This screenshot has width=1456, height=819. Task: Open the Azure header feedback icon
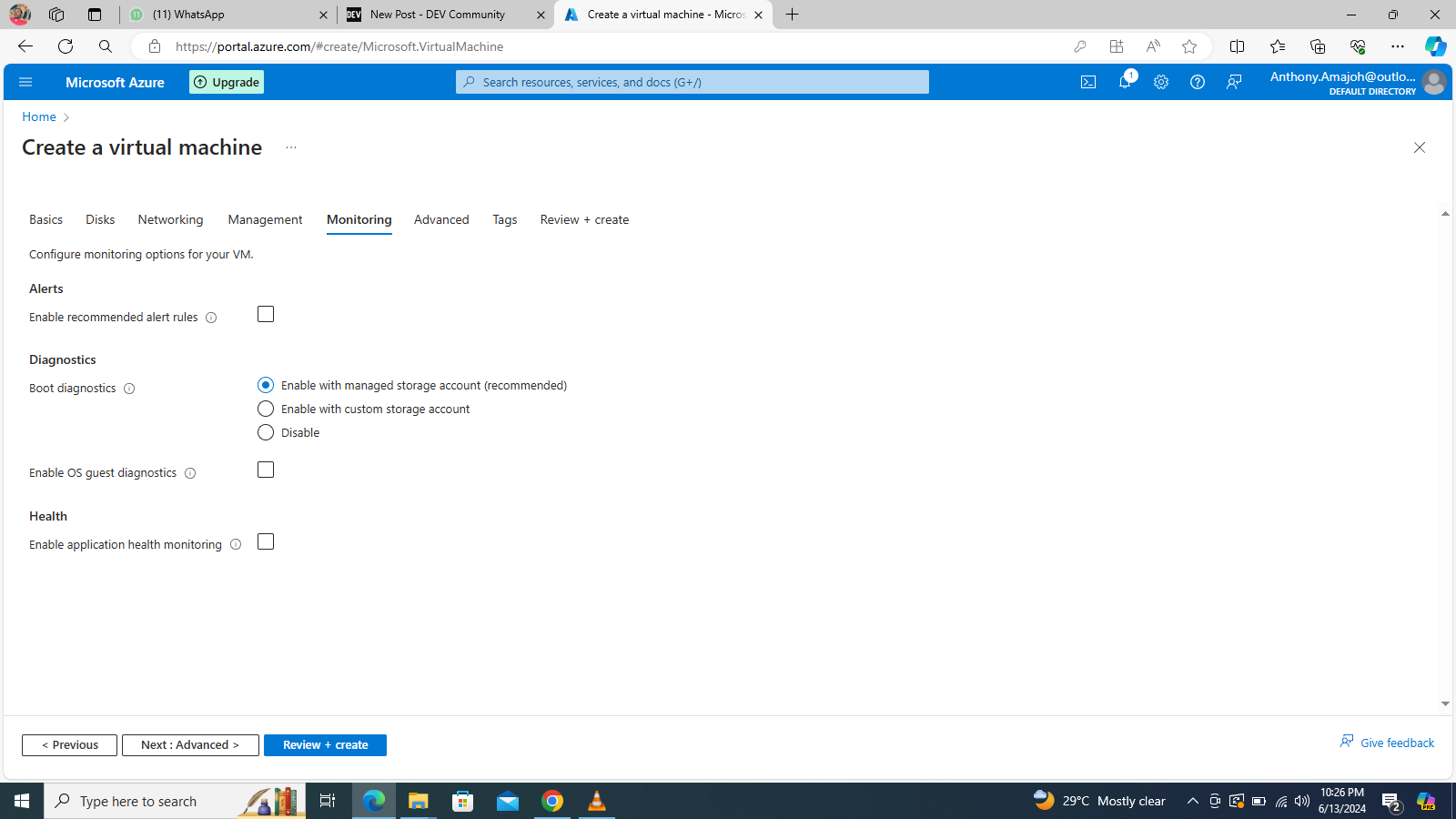click(x=1234, y=82)
